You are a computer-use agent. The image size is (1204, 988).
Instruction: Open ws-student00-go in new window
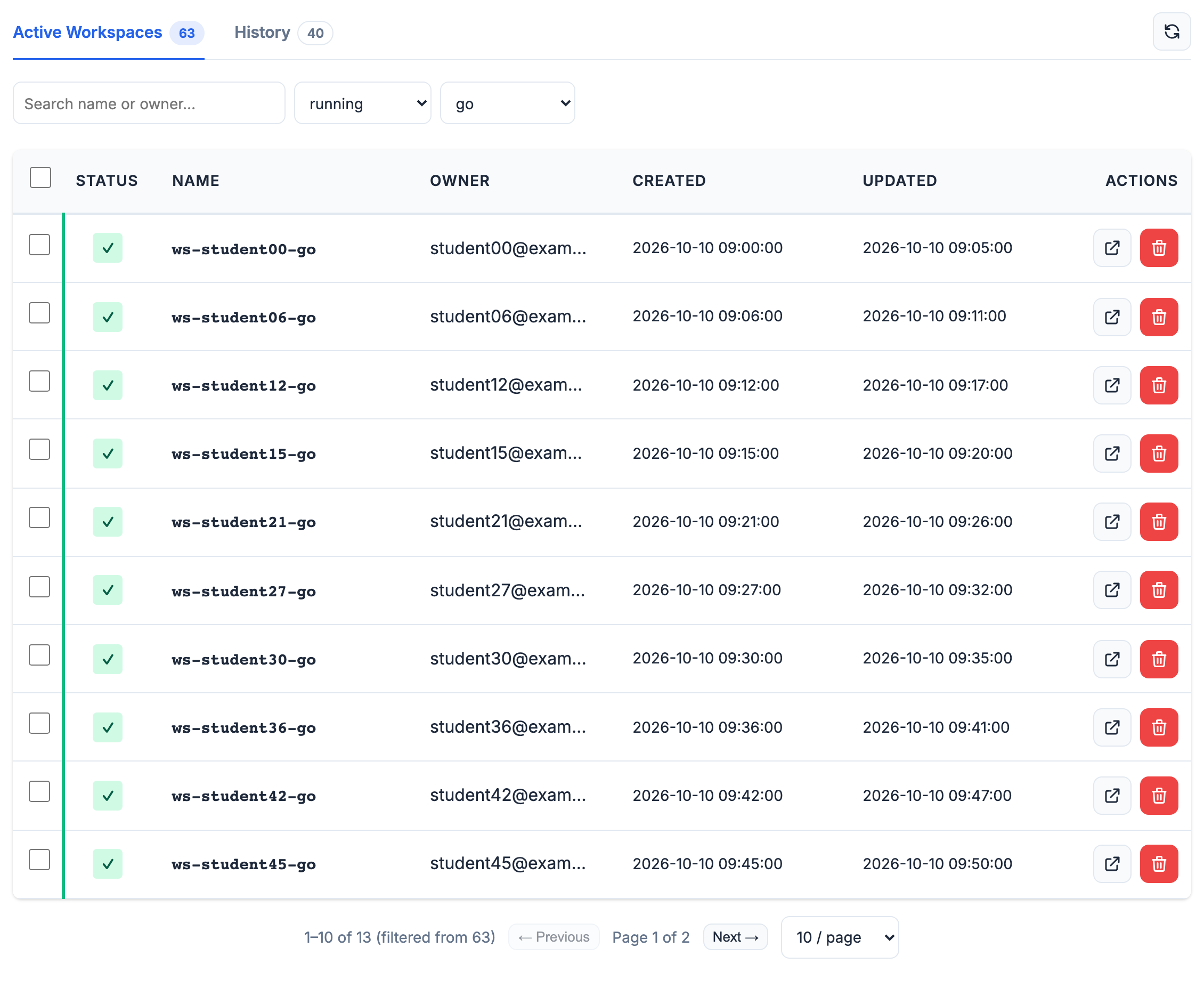point(1112,248)
